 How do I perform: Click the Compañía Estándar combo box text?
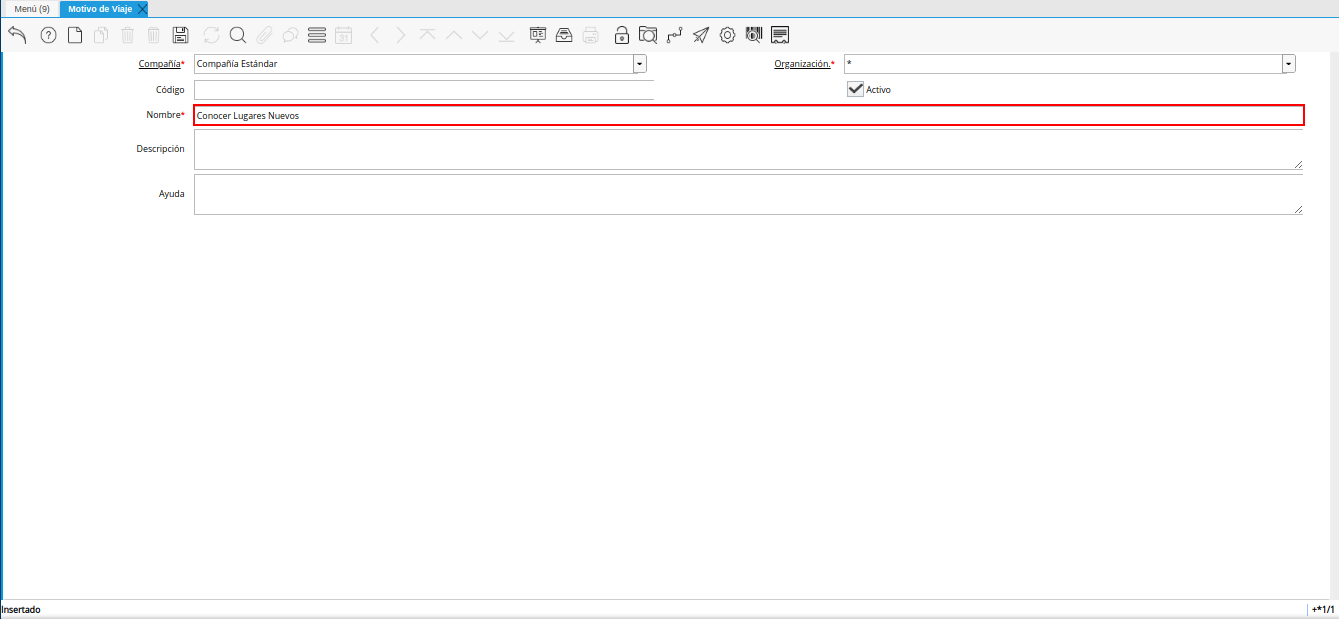point(413,64)
